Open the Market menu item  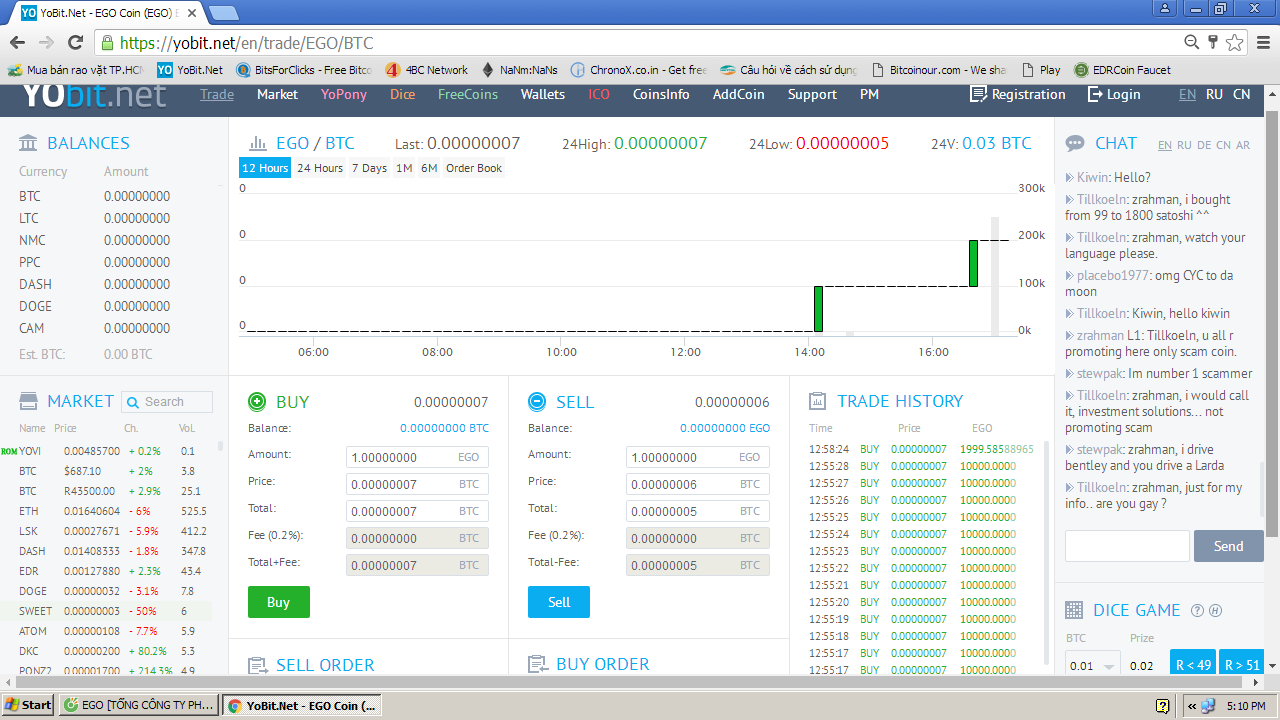[277, 94]
